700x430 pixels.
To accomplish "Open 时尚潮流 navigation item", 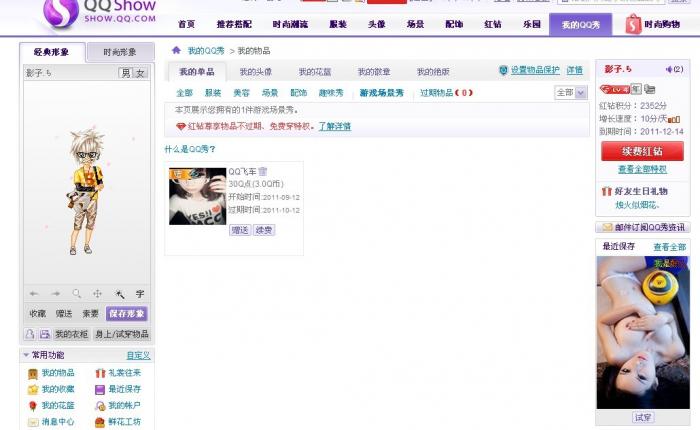I will click(x=290, y=24).
